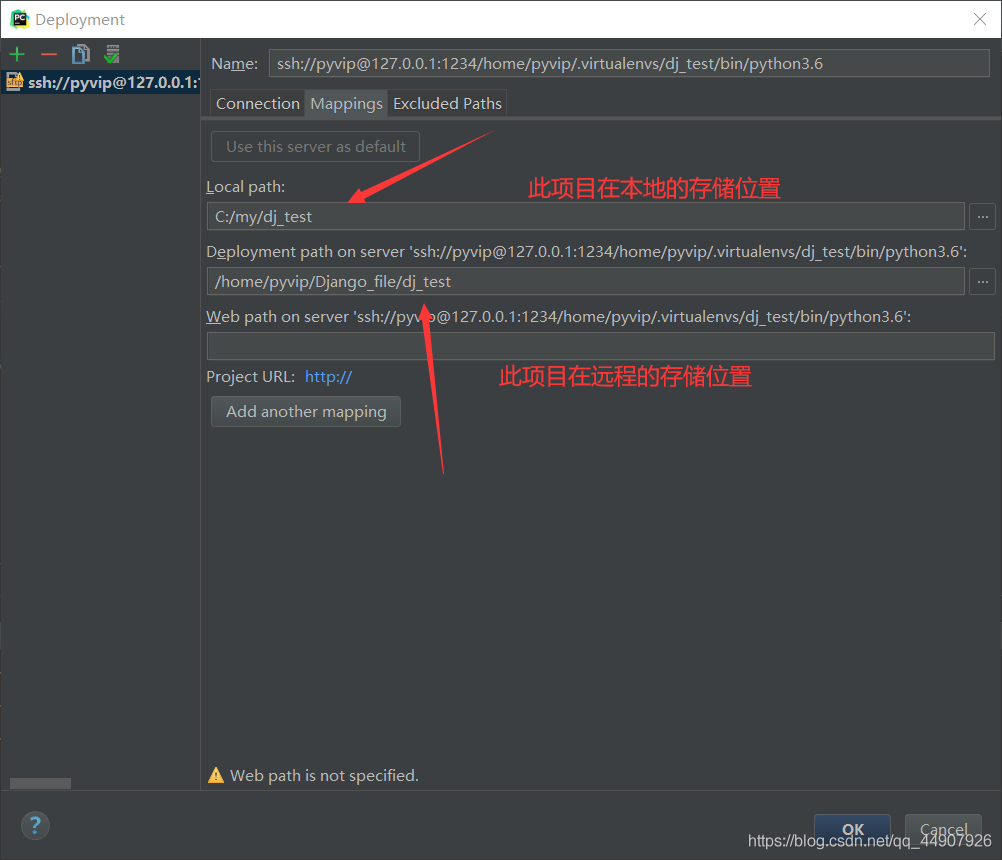Click the SFTP server icon in list
Image resolution: width=1002 pixels, height=860 pixels.
14,83
